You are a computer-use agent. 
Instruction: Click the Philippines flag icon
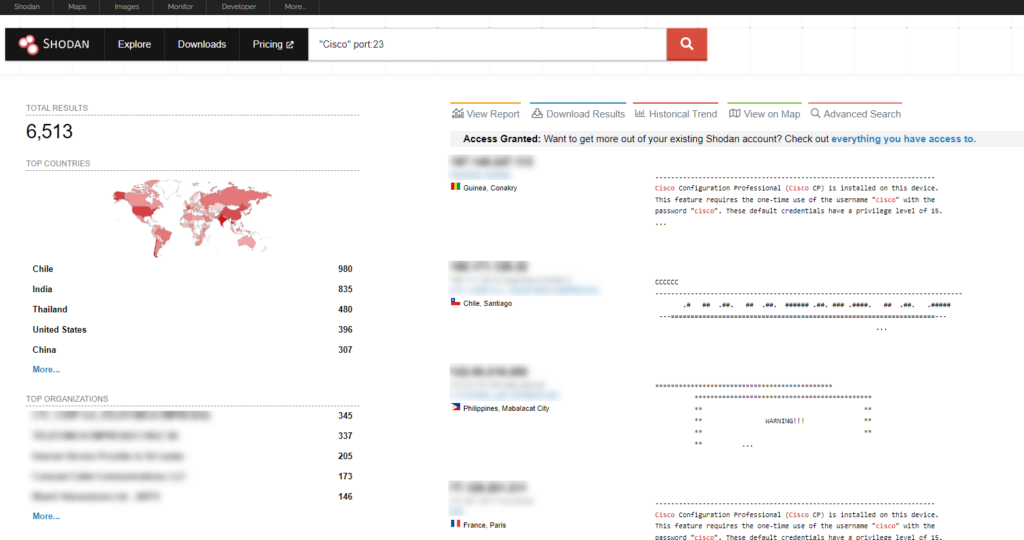pyautogui.click(x=455, y=407)
